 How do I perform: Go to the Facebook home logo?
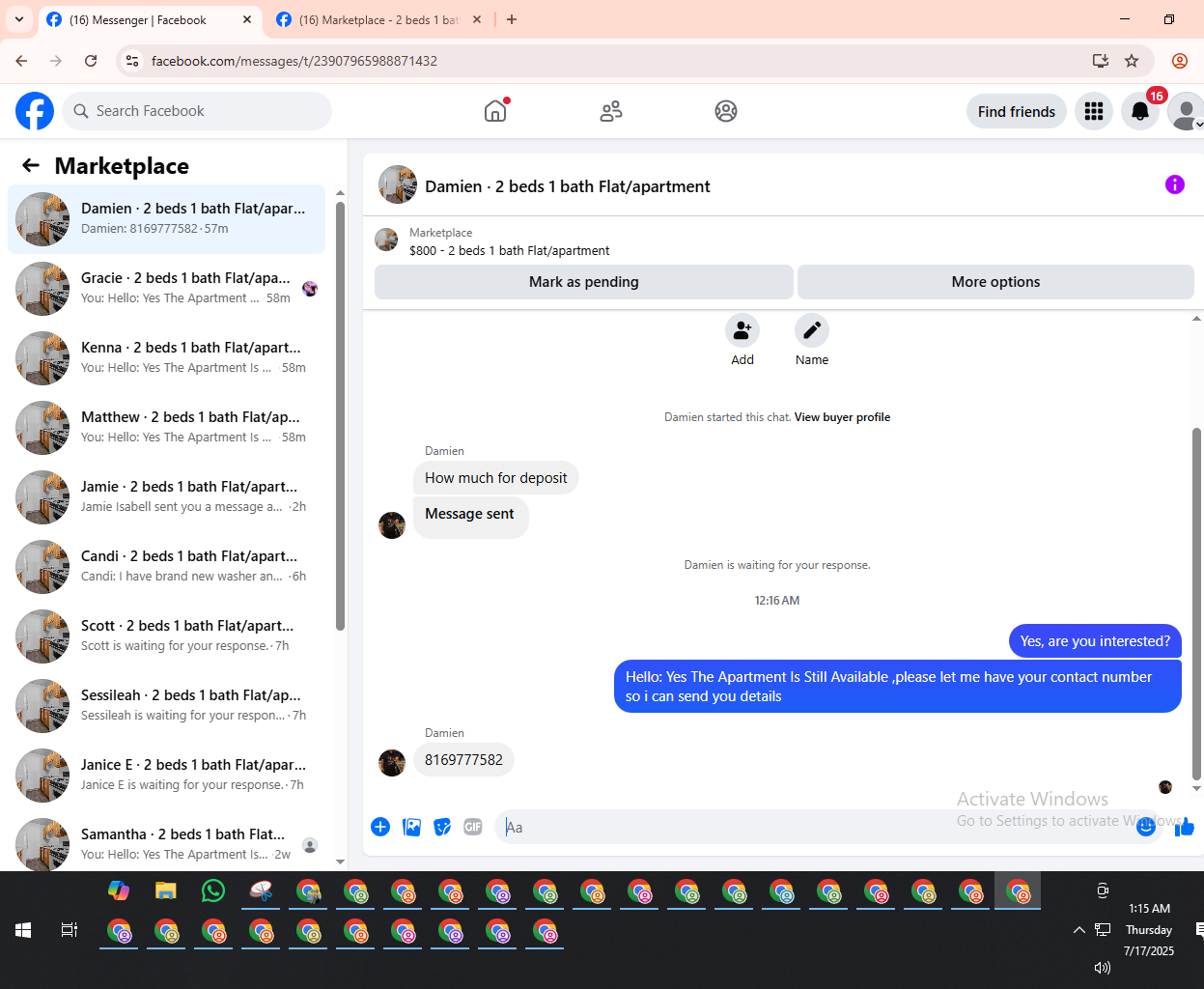point(35,111)
